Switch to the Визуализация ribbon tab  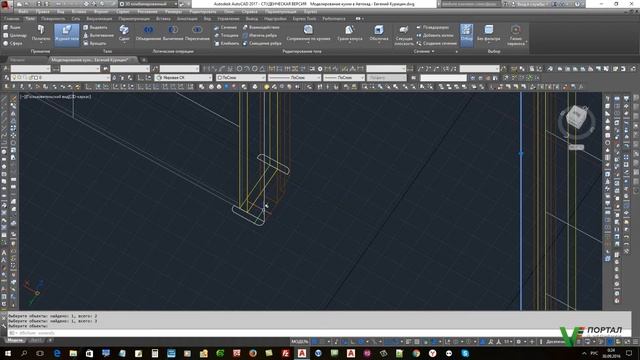coord(99,19)
